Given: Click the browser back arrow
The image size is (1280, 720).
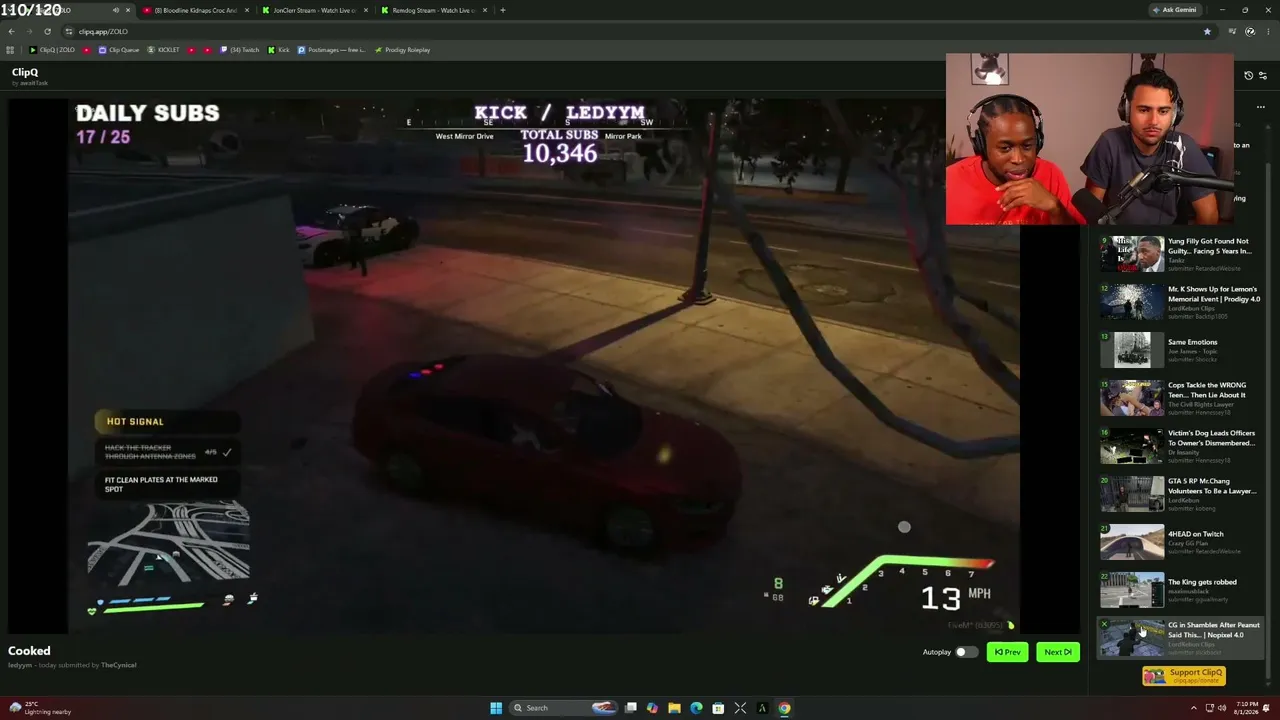Looking at the screenshot, I should [x=11, y=31].
